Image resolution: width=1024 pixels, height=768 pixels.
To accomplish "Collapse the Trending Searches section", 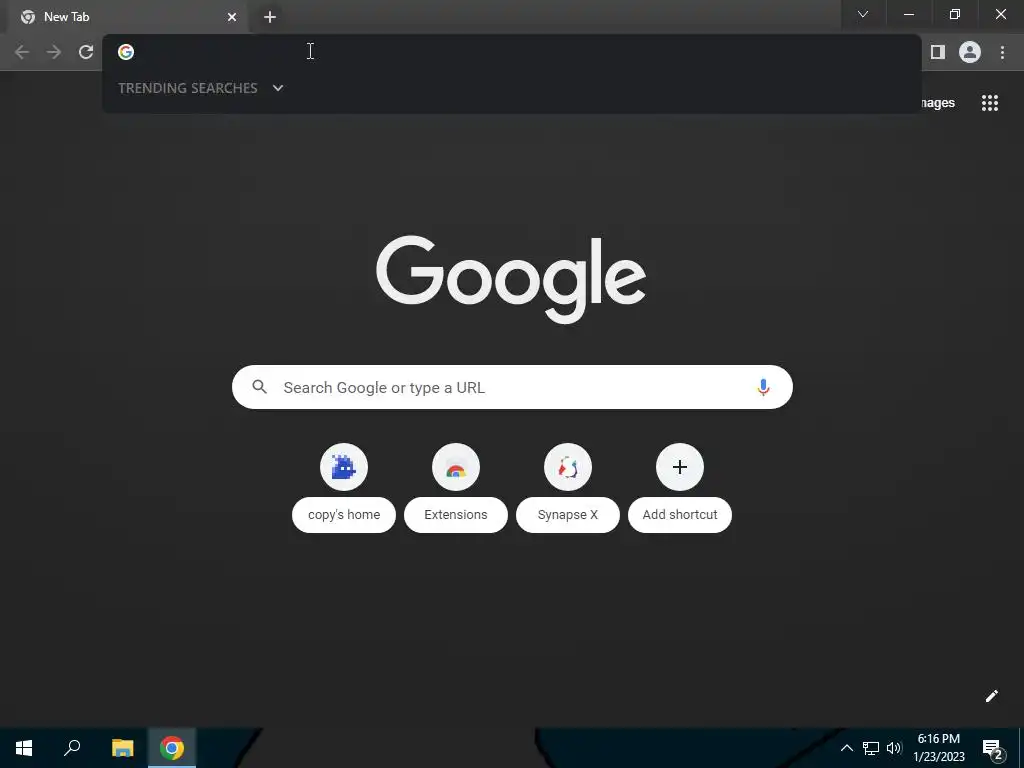I will [x=278, y=88].
